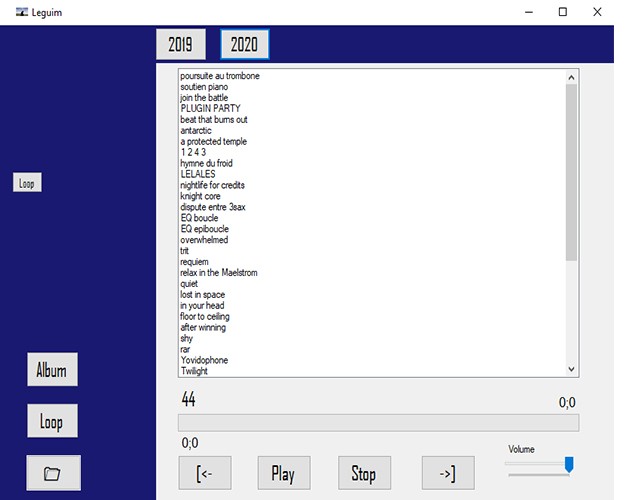The image size is (630, 500).
Task: Adjust the Volume slider handle
Action: [x=569, y=464]
